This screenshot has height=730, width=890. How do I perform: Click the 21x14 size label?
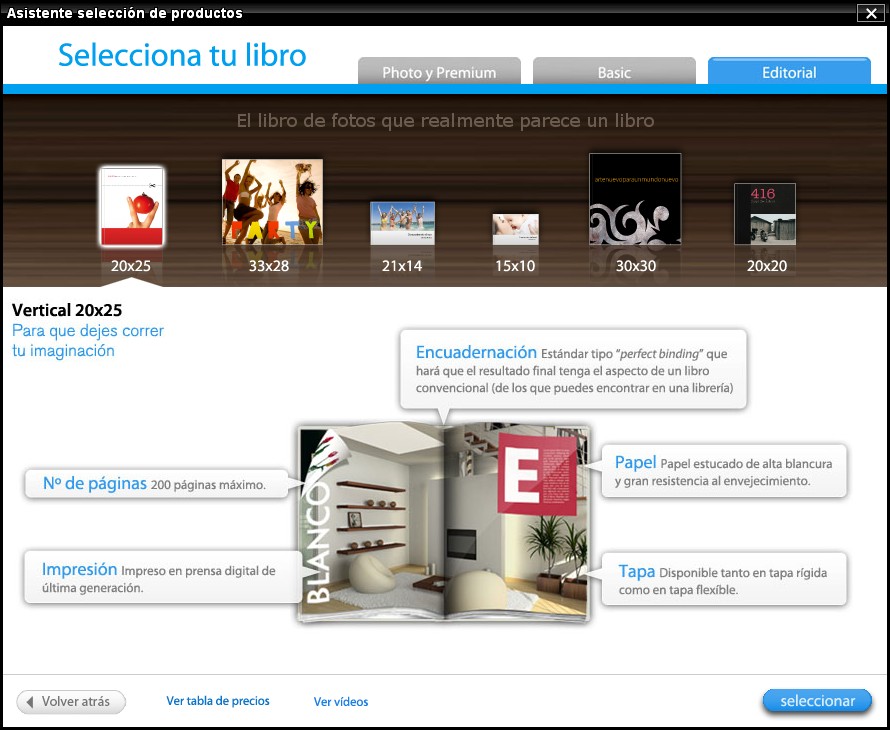tap(402, 266)
